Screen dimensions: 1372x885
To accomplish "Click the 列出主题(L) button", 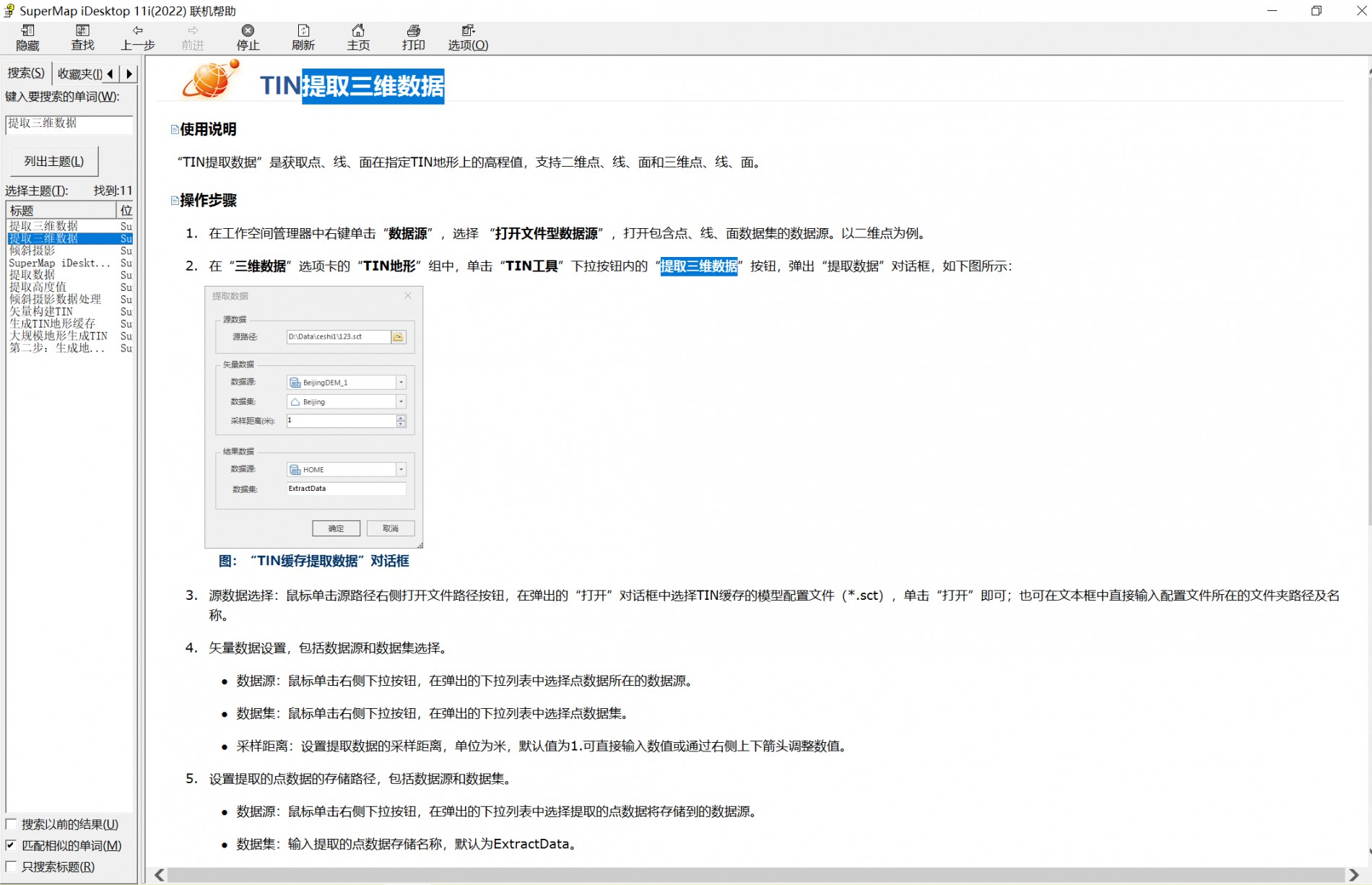I will click(54, 161).
